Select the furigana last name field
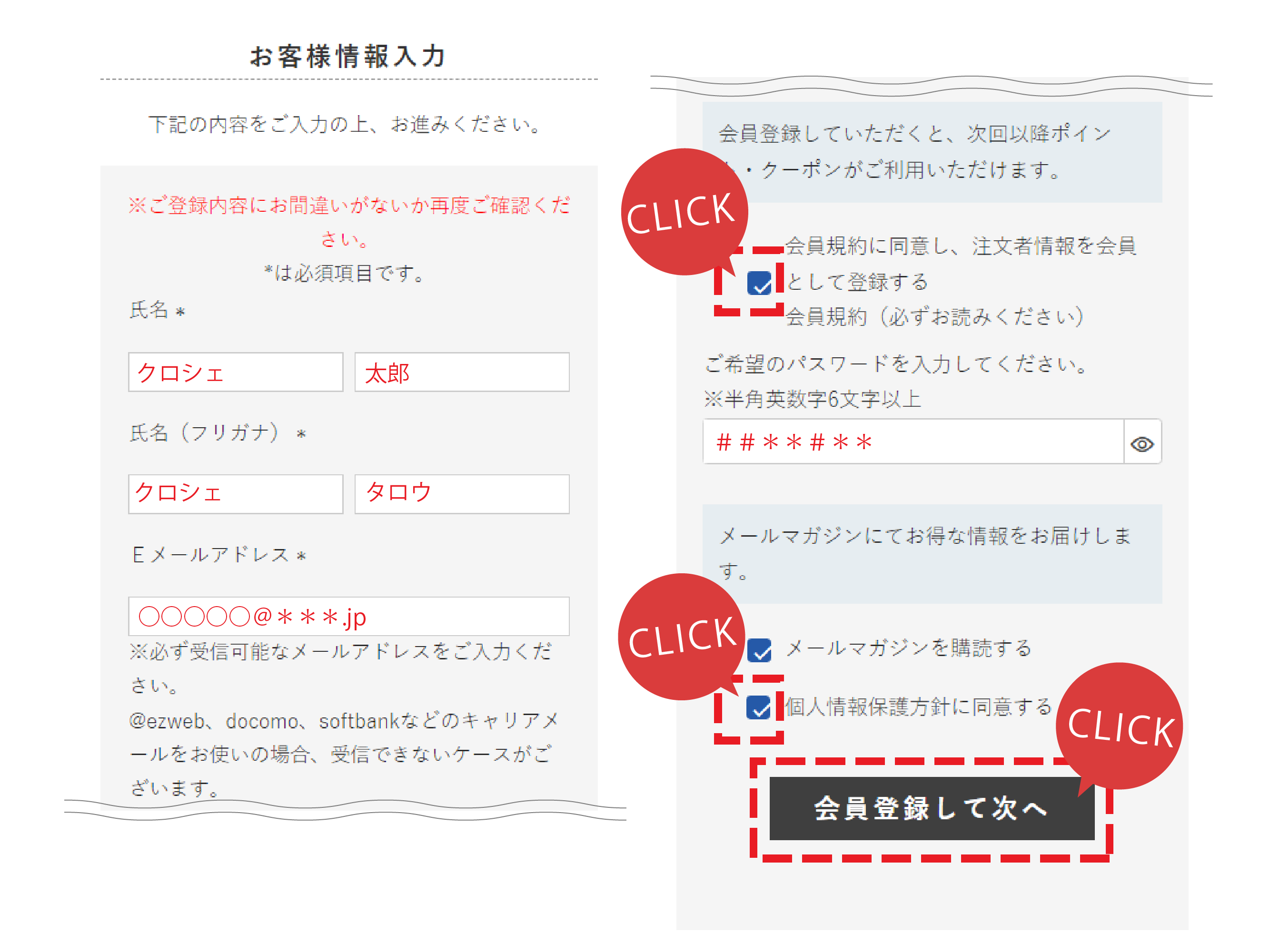This screenshot has width=1270, height=952. click(x=236, y=493)
